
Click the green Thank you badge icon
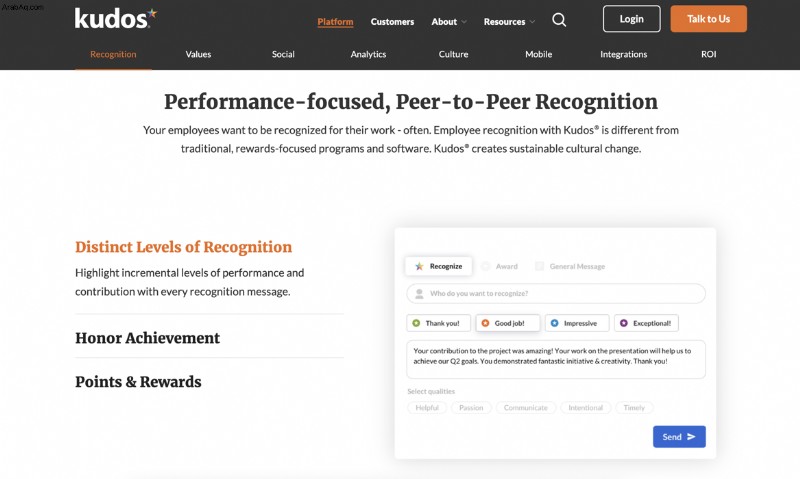[x=416, y=323]
